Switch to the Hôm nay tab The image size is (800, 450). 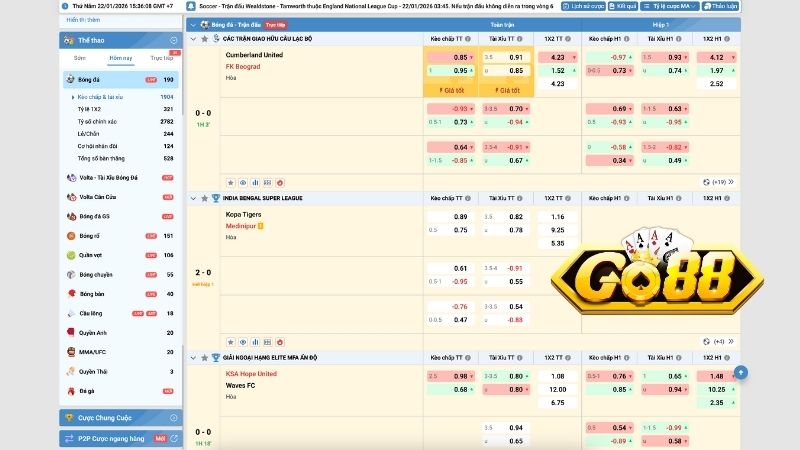(x=120, y=58)
